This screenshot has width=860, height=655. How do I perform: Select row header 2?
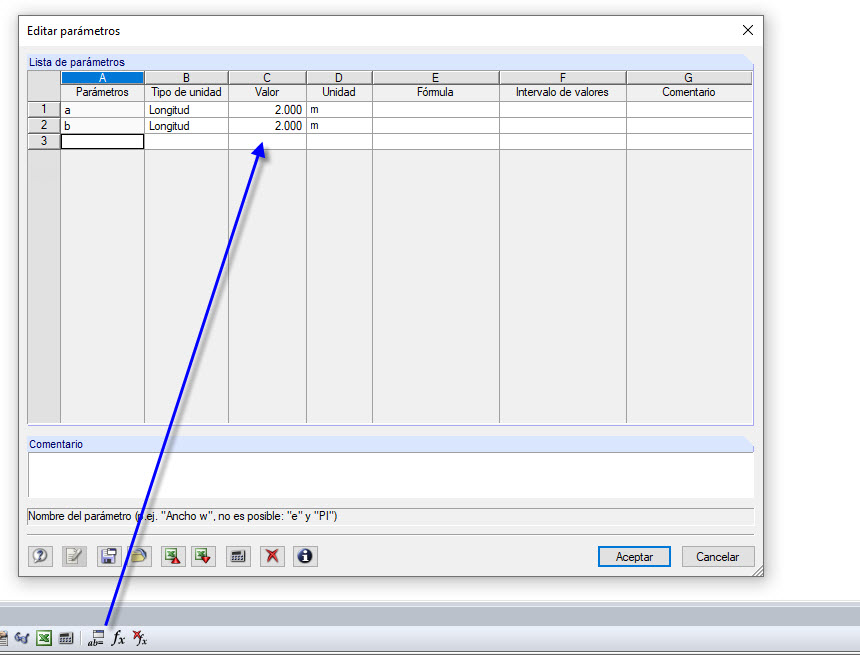[x=44, y=125]
